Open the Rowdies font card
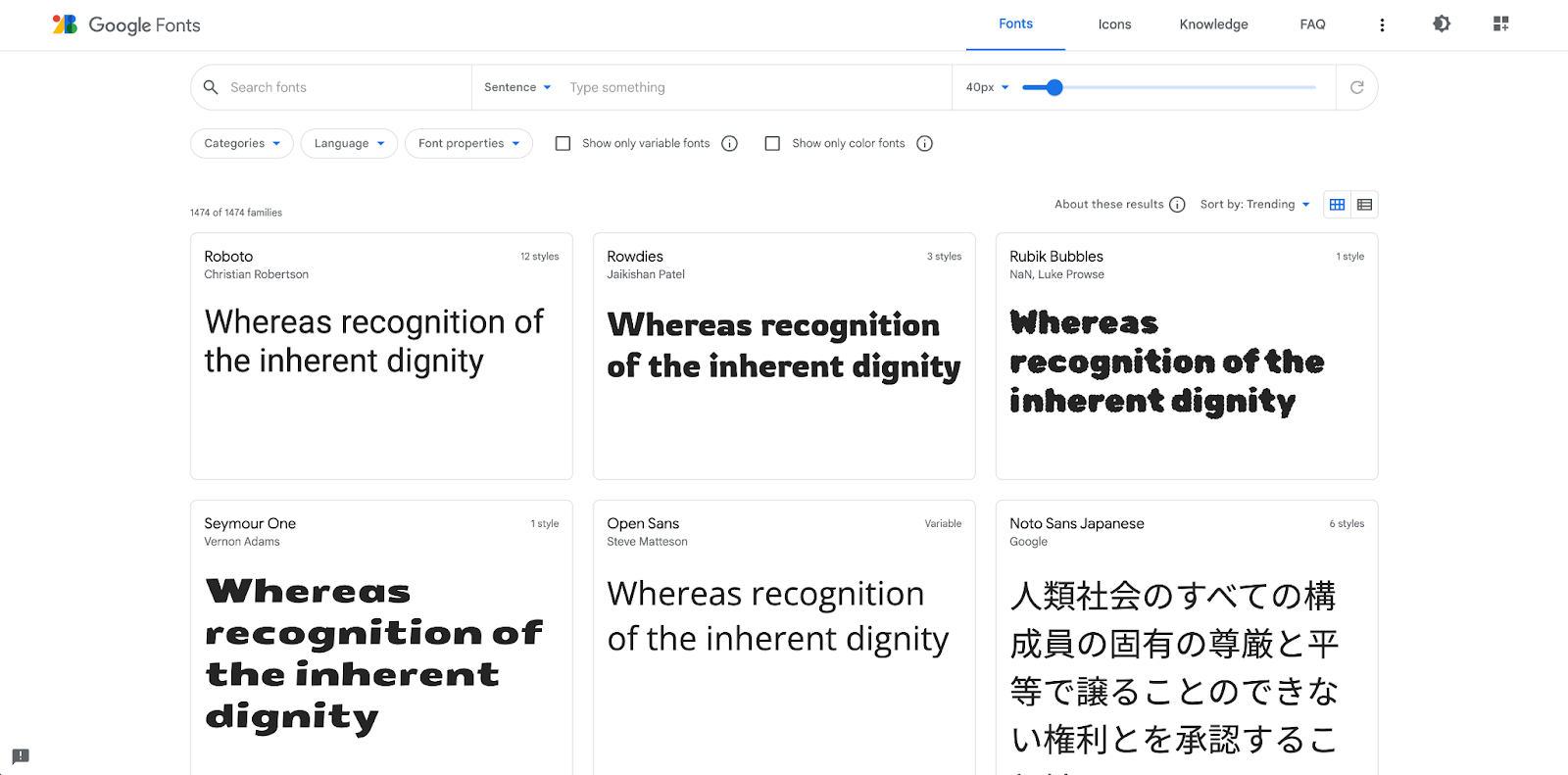This screenshot has width=1568, height=775. (784, 356)
